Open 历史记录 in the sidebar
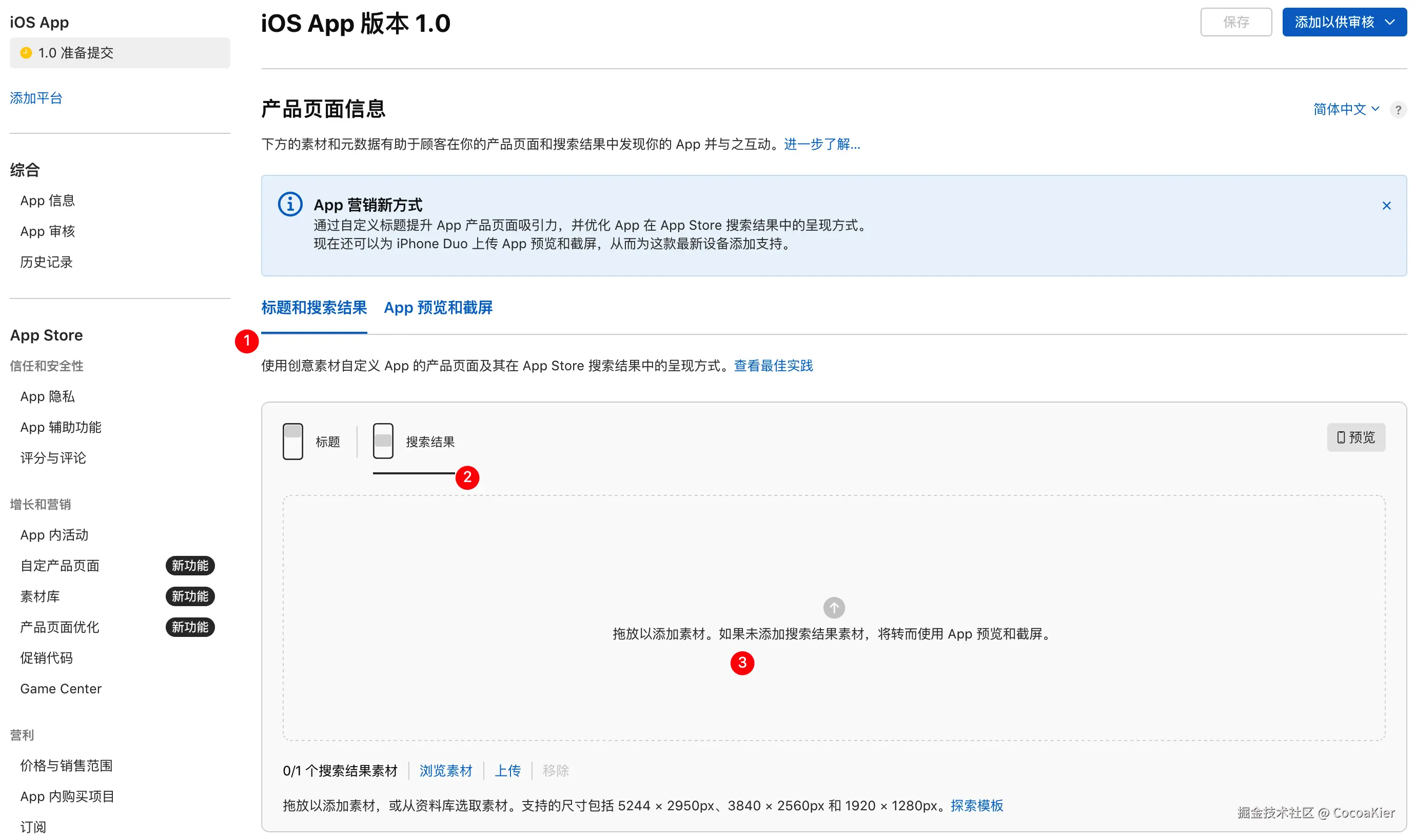This screenshot has height=840, width=1415. 46,262
